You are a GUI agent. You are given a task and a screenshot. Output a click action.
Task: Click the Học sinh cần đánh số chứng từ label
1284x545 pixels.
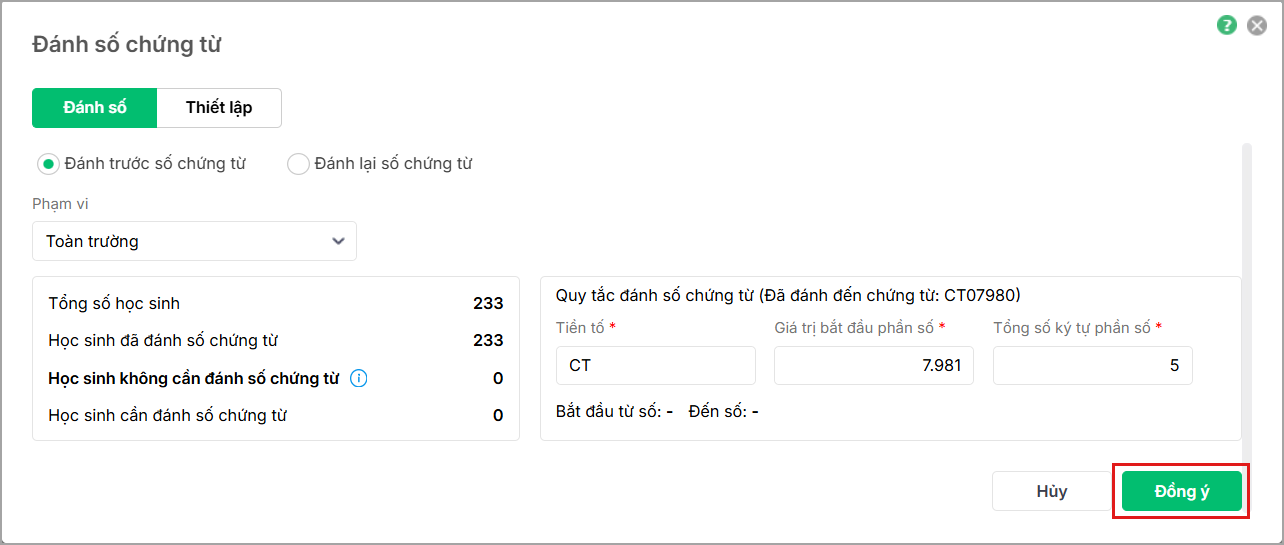[x=167, y=415]
